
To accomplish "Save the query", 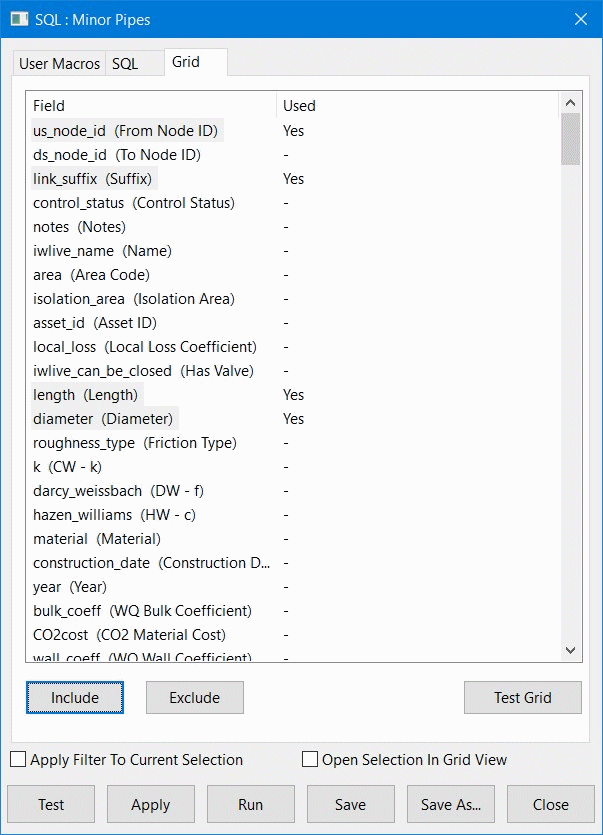I will (x=350, y=804).
